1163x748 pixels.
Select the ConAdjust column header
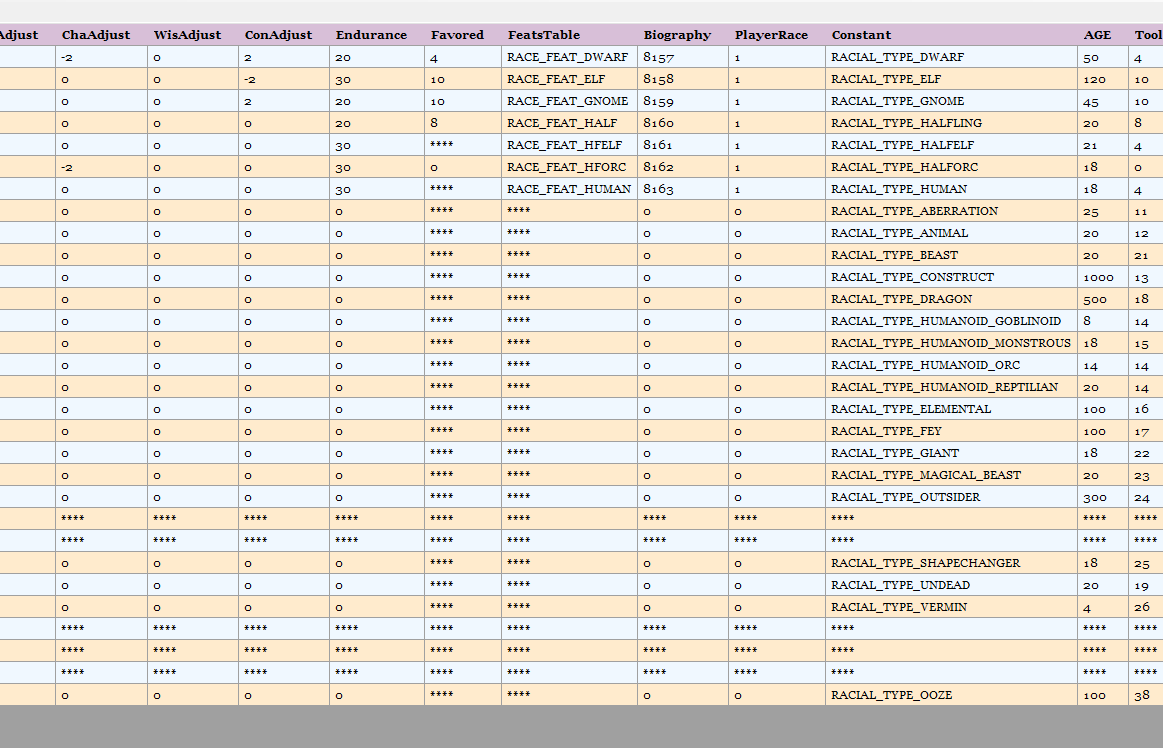point(278,35)
